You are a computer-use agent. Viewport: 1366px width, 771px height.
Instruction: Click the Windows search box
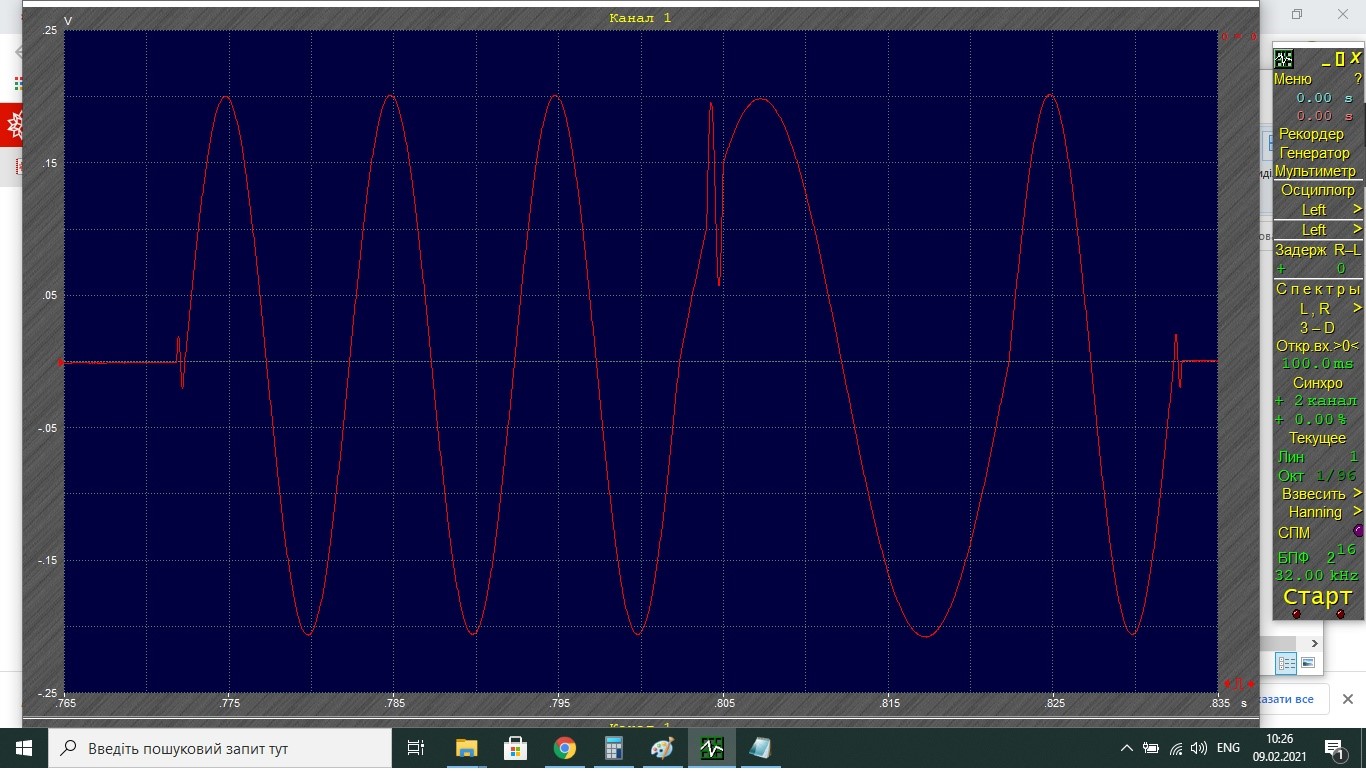219,748
